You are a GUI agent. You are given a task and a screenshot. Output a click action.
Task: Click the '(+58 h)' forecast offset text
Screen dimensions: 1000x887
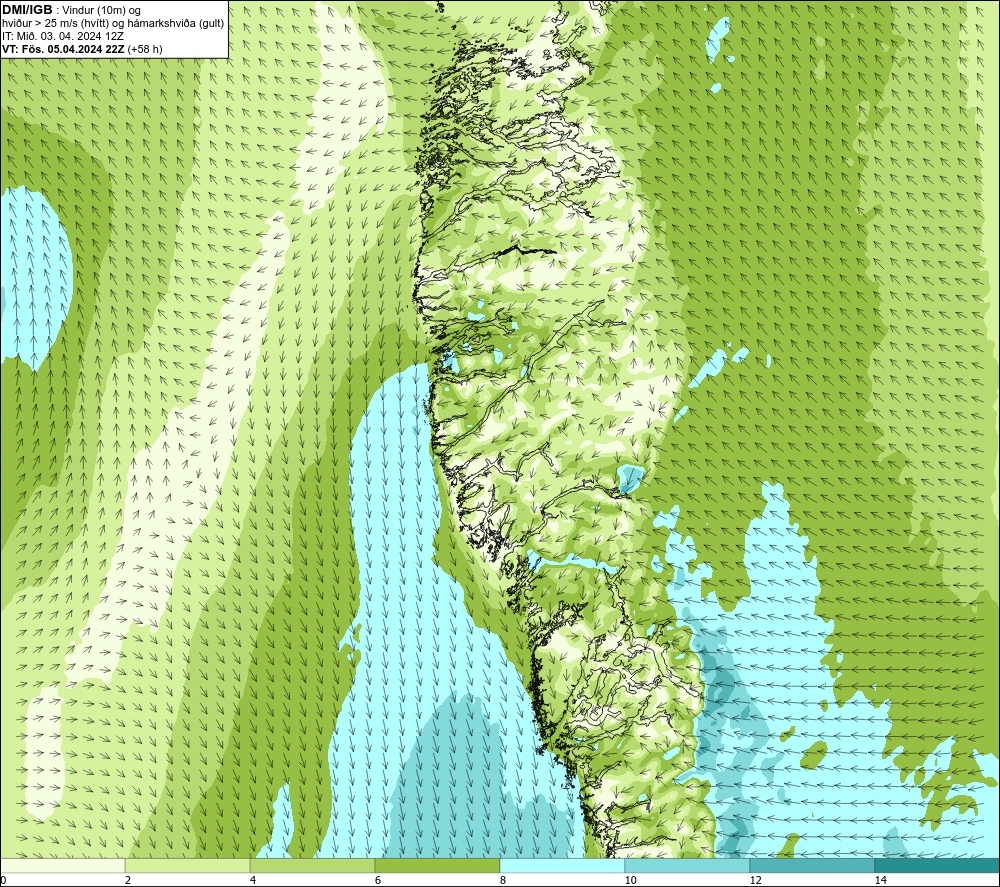(145, 49)
